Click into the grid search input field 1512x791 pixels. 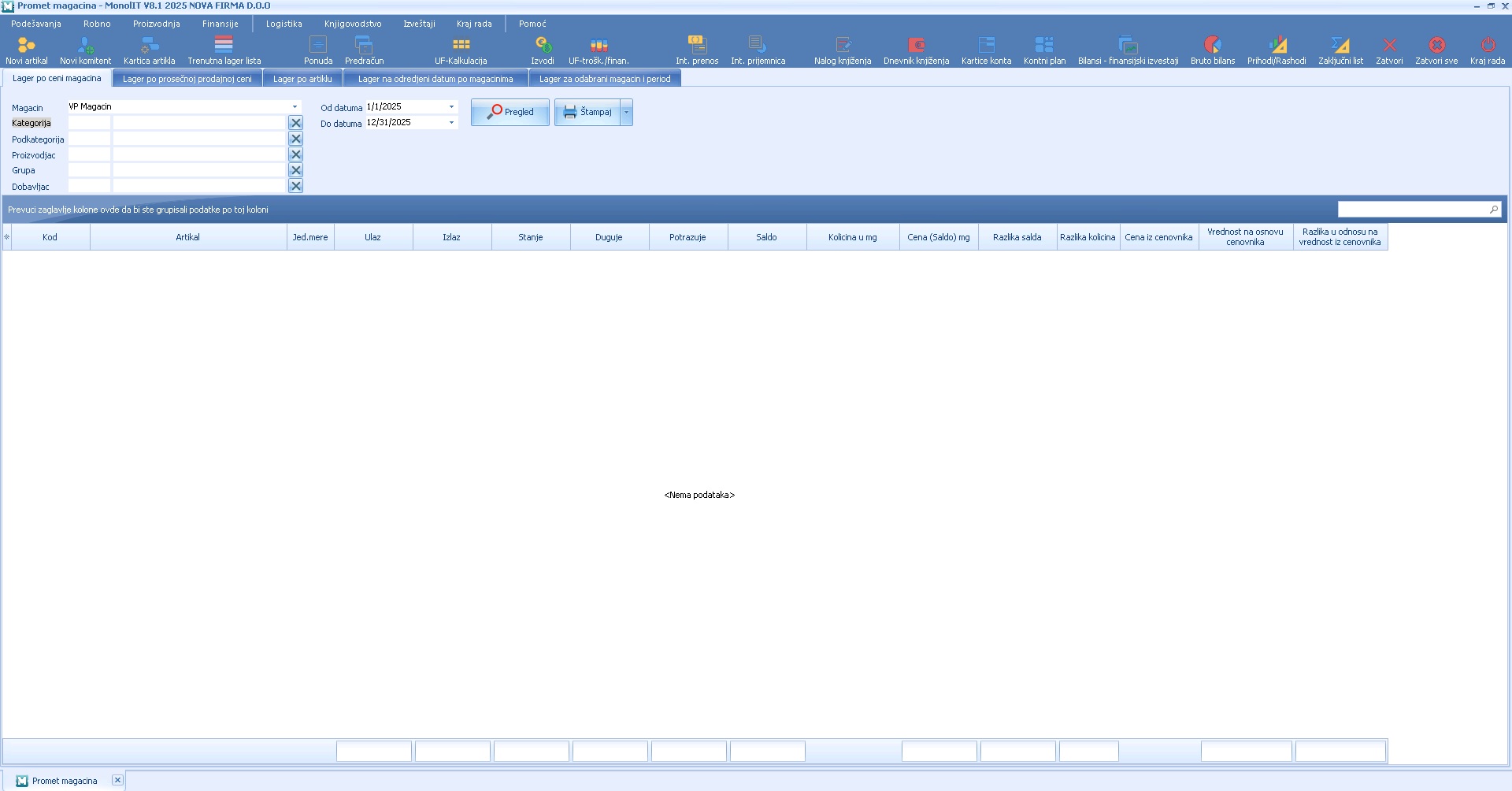click(1413, 209)
